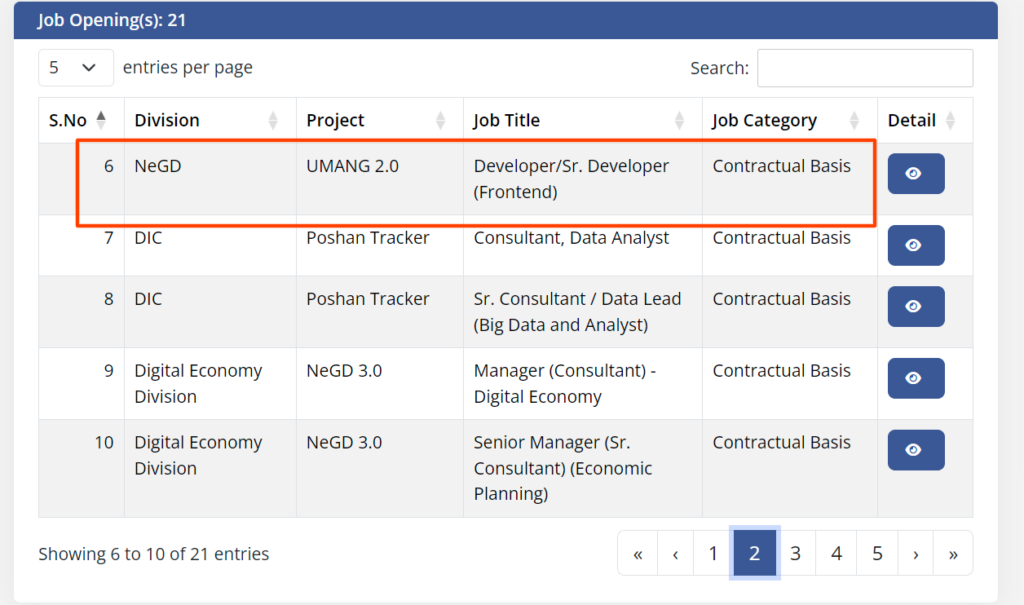Select current pagination page 2

pyautogui.click(x=754, y=554)
